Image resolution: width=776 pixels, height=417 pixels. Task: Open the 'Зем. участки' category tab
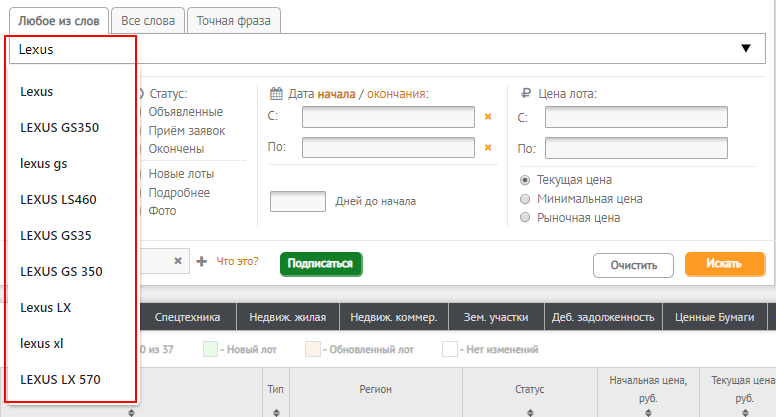pos(496,317)
